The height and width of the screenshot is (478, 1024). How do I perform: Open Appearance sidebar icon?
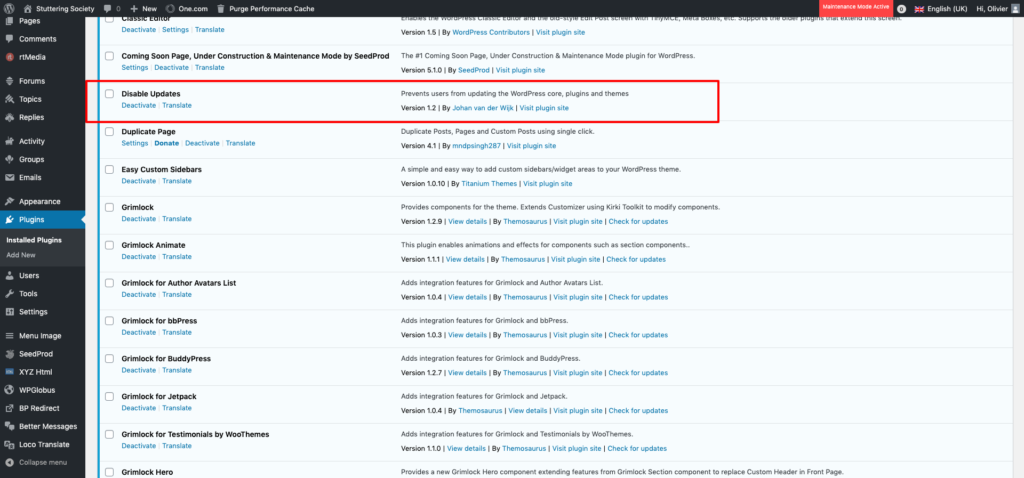[x=9, y=202]
